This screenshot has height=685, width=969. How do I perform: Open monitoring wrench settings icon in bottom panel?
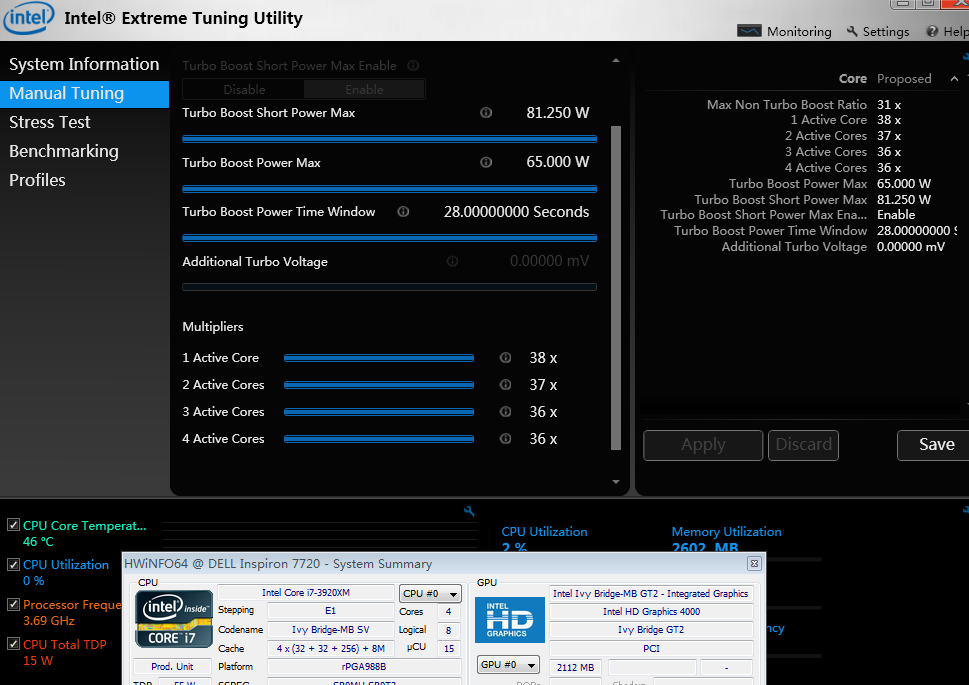coord(469,511)
